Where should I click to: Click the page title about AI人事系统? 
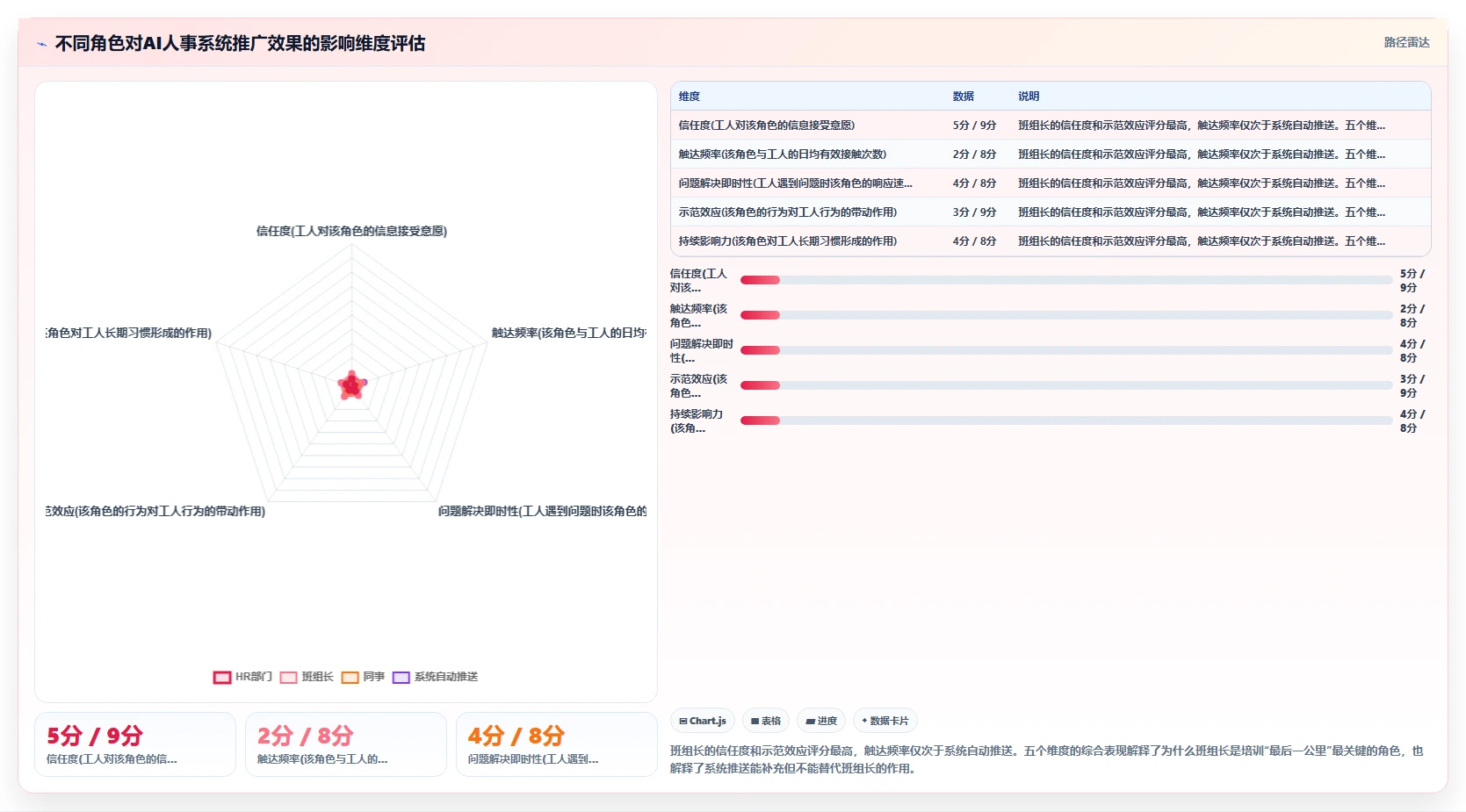[x=240, y=43]
